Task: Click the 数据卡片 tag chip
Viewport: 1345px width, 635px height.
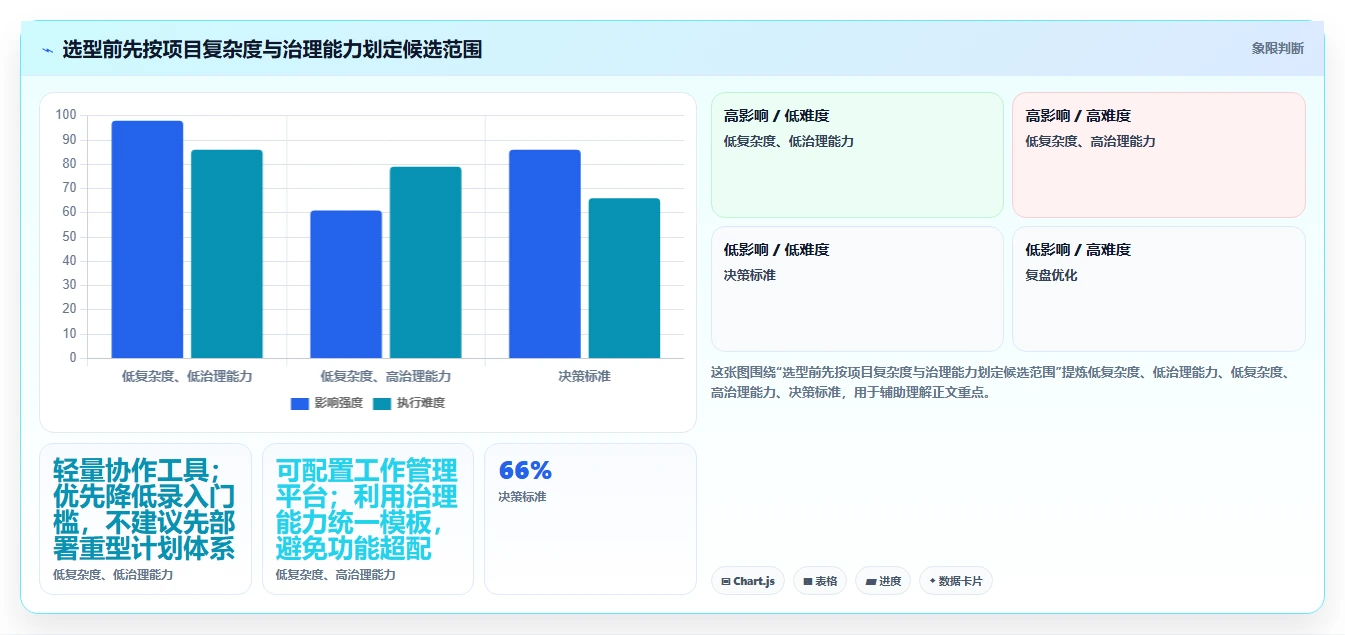Action: click(x=956, y=581)
